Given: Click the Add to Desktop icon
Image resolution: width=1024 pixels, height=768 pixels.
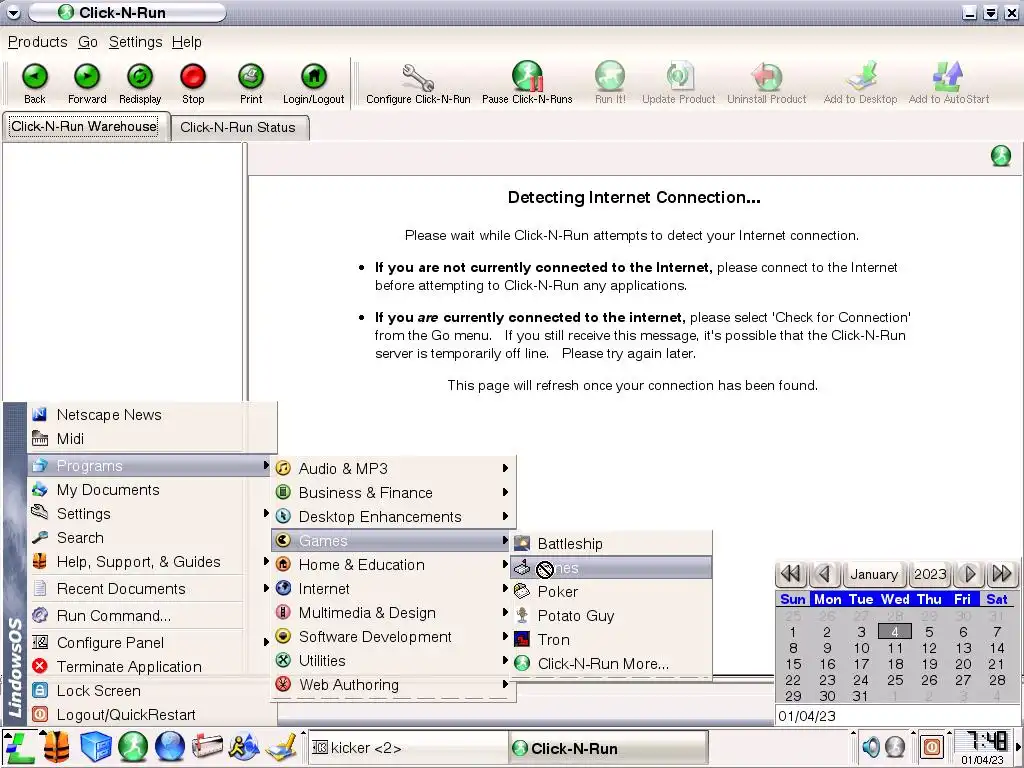Looking at the screenshot, I should (x=861, y=76).
